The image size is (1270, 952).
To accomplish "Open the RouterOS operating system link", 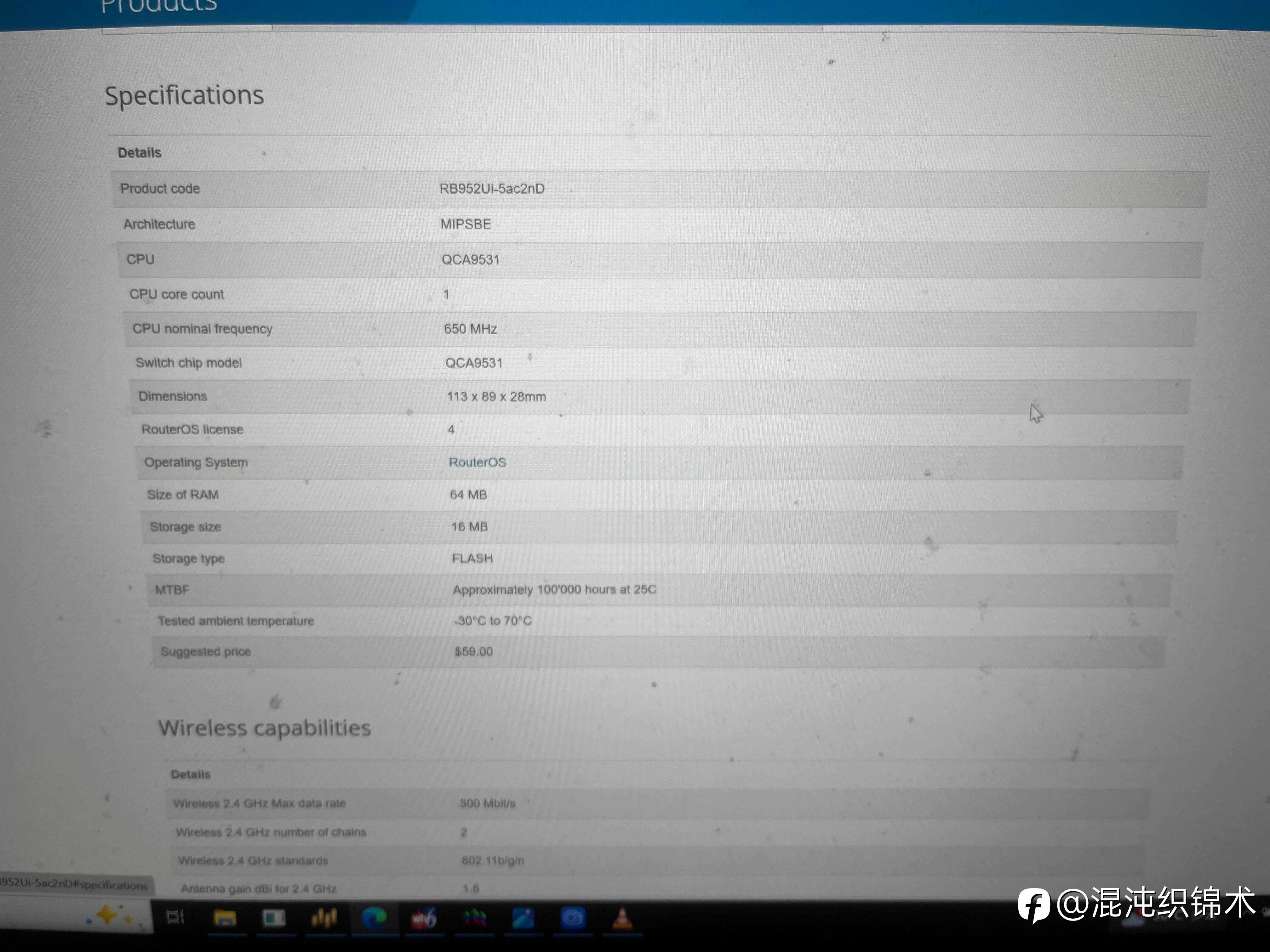I will pyautogui.click(x=477, y=462).
